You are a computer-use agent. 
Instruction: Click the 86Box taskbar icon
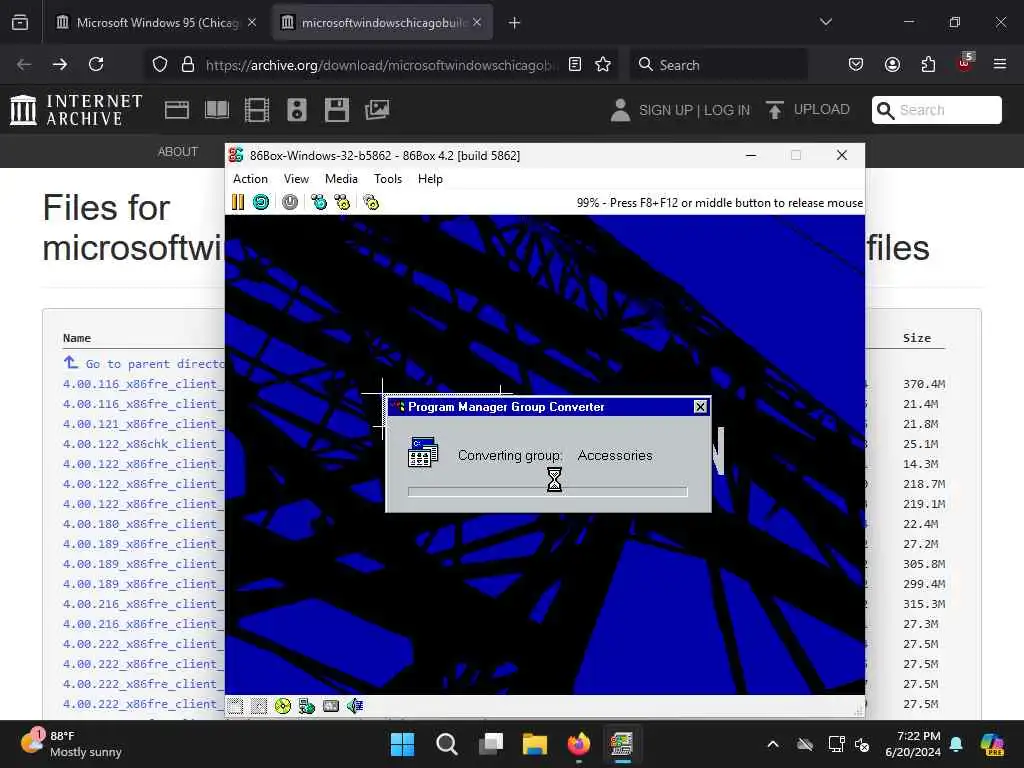(622, 744)
